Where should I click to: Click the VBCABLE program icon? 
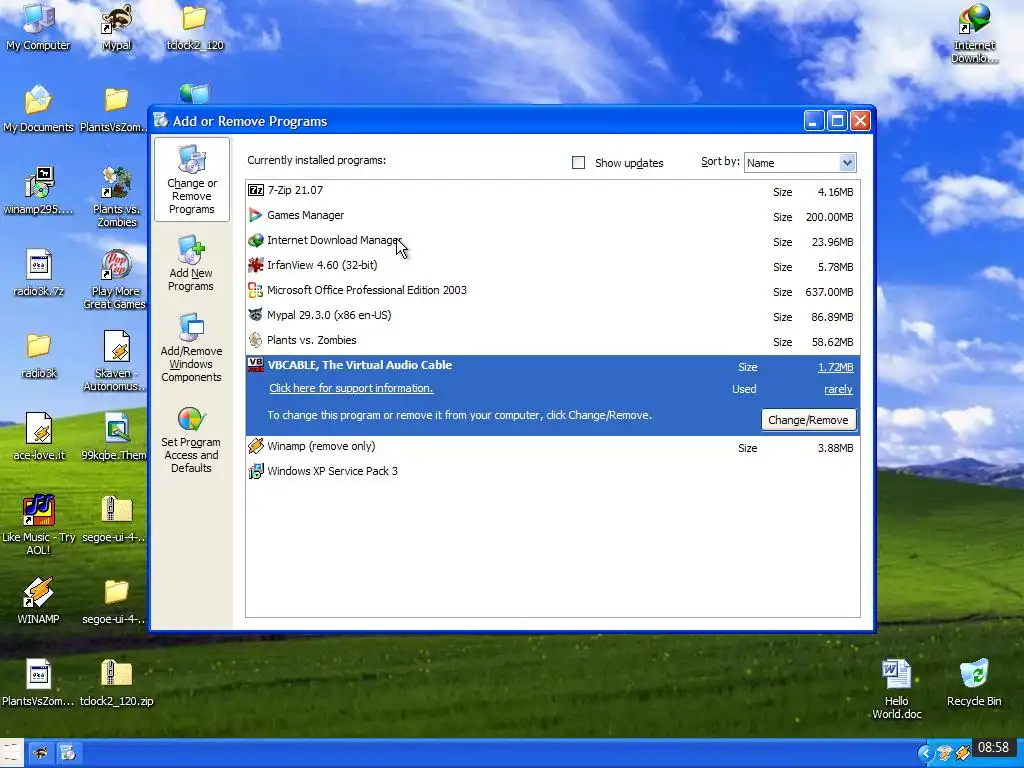pyautogui.click(x=255, y=365)
